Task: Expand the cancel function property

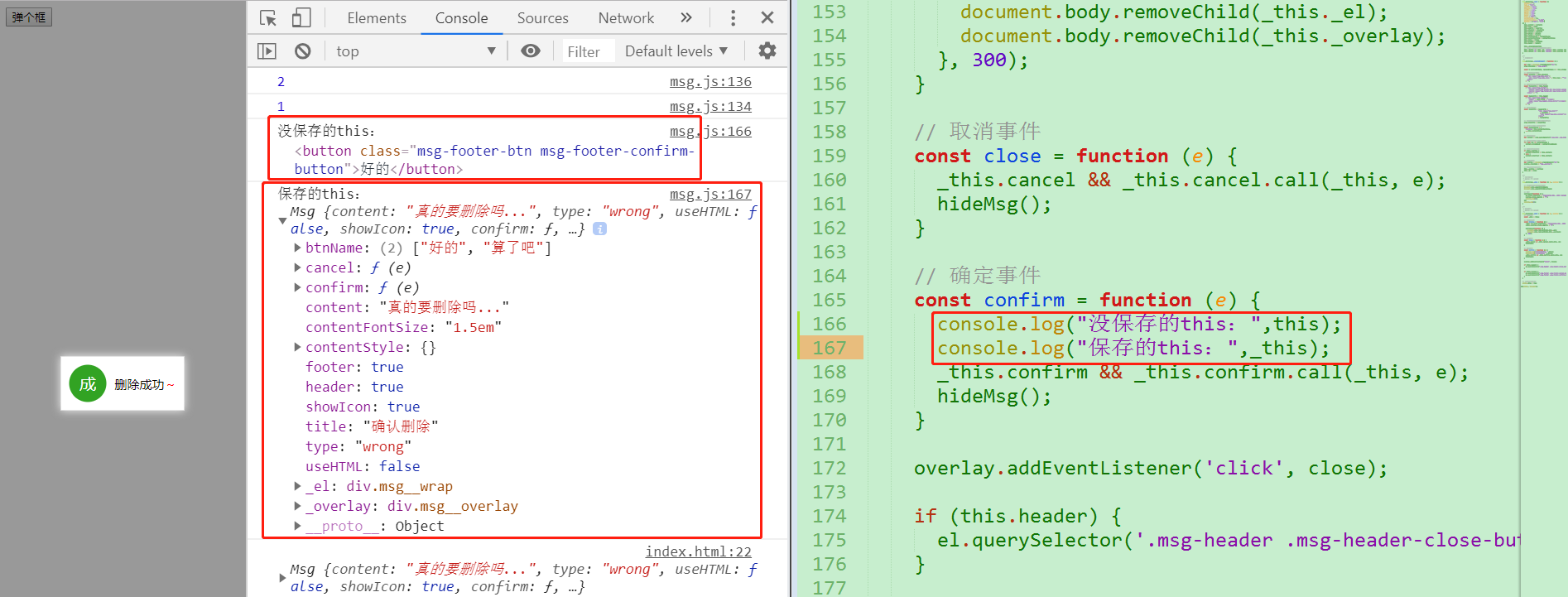Action: coord(297,267)
